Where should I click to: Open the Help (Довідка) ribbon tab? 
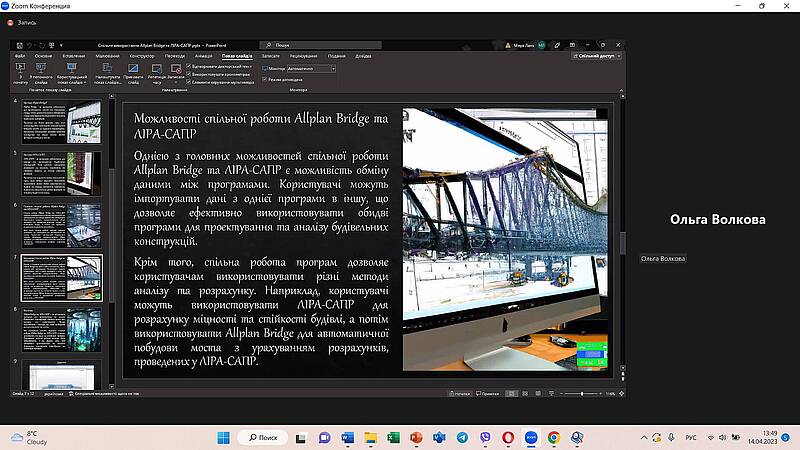point(363,56)
